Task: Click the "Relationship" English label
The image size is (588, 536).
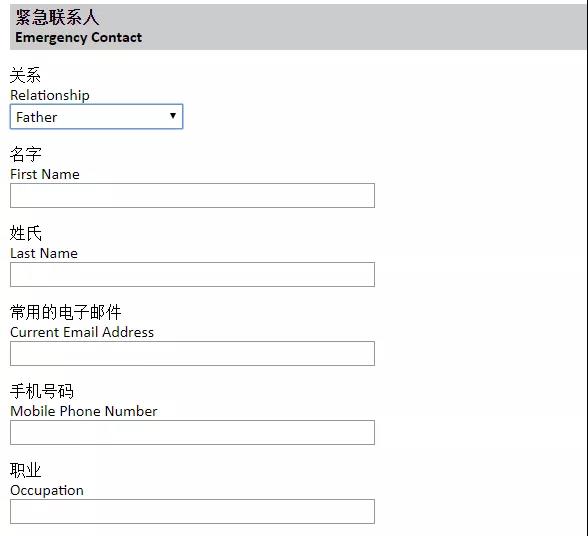Action: coord(50,95)
